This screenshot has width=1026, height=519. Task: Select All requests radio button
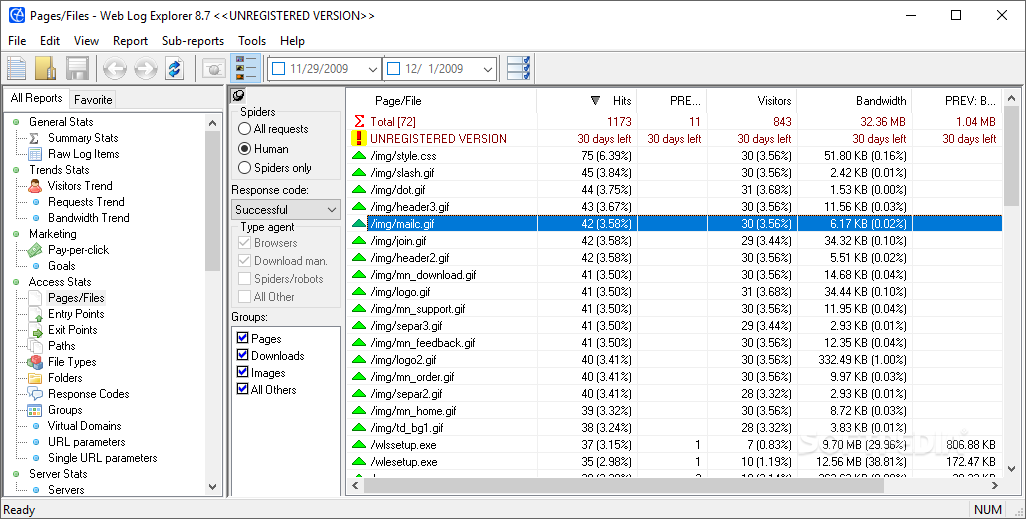pyautogui.click(x=245, y=129)
